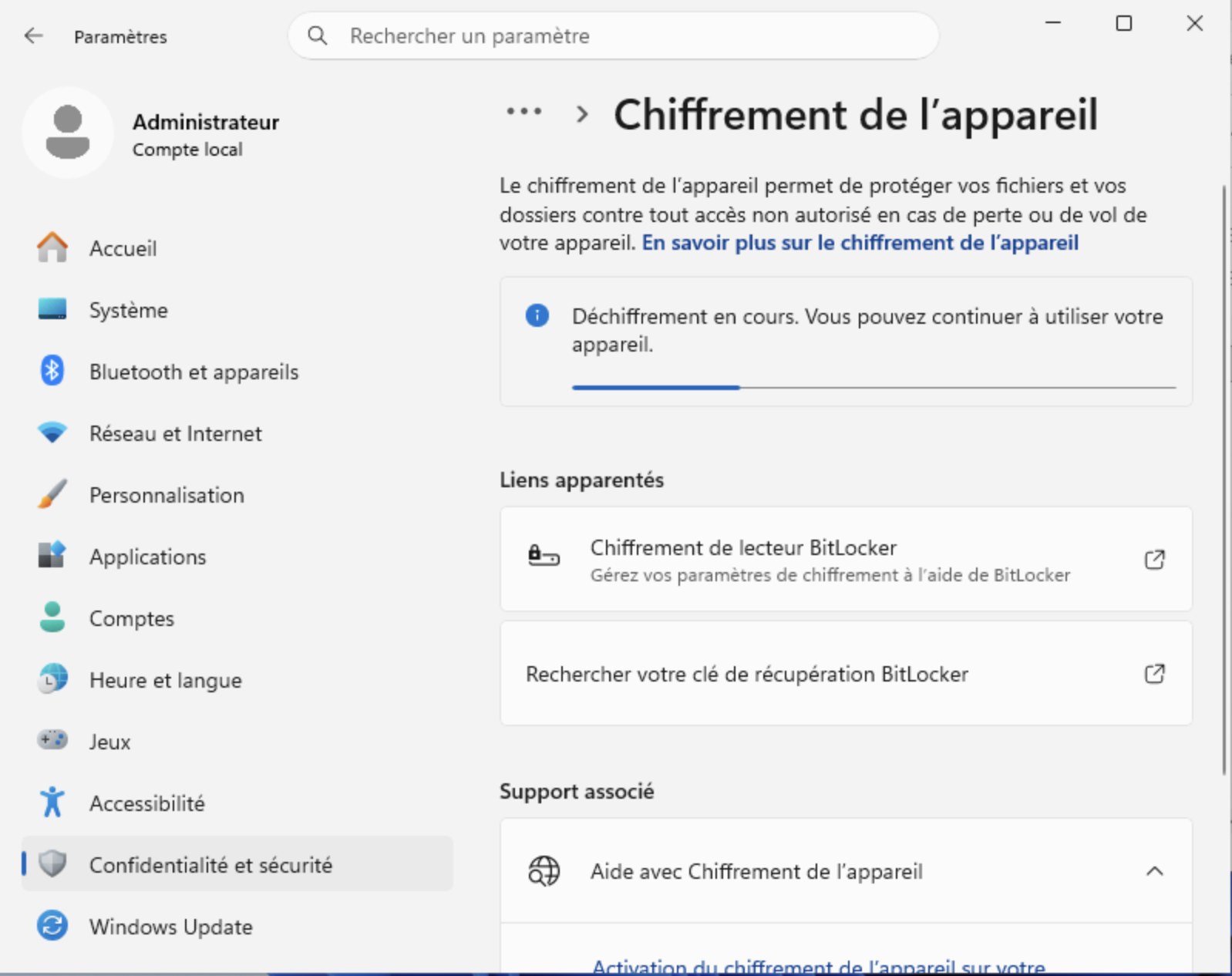Select the Accessibilité category

237,803
